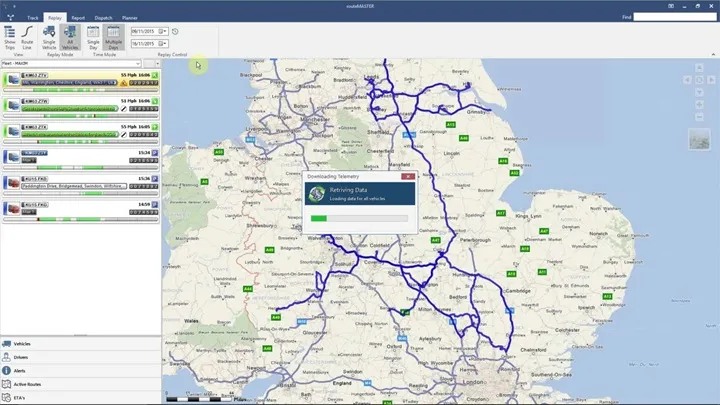This screenshot has width=720, height=405.
Task: Click the warning triangle on first vehicle
Action: (x=124, y=83)
